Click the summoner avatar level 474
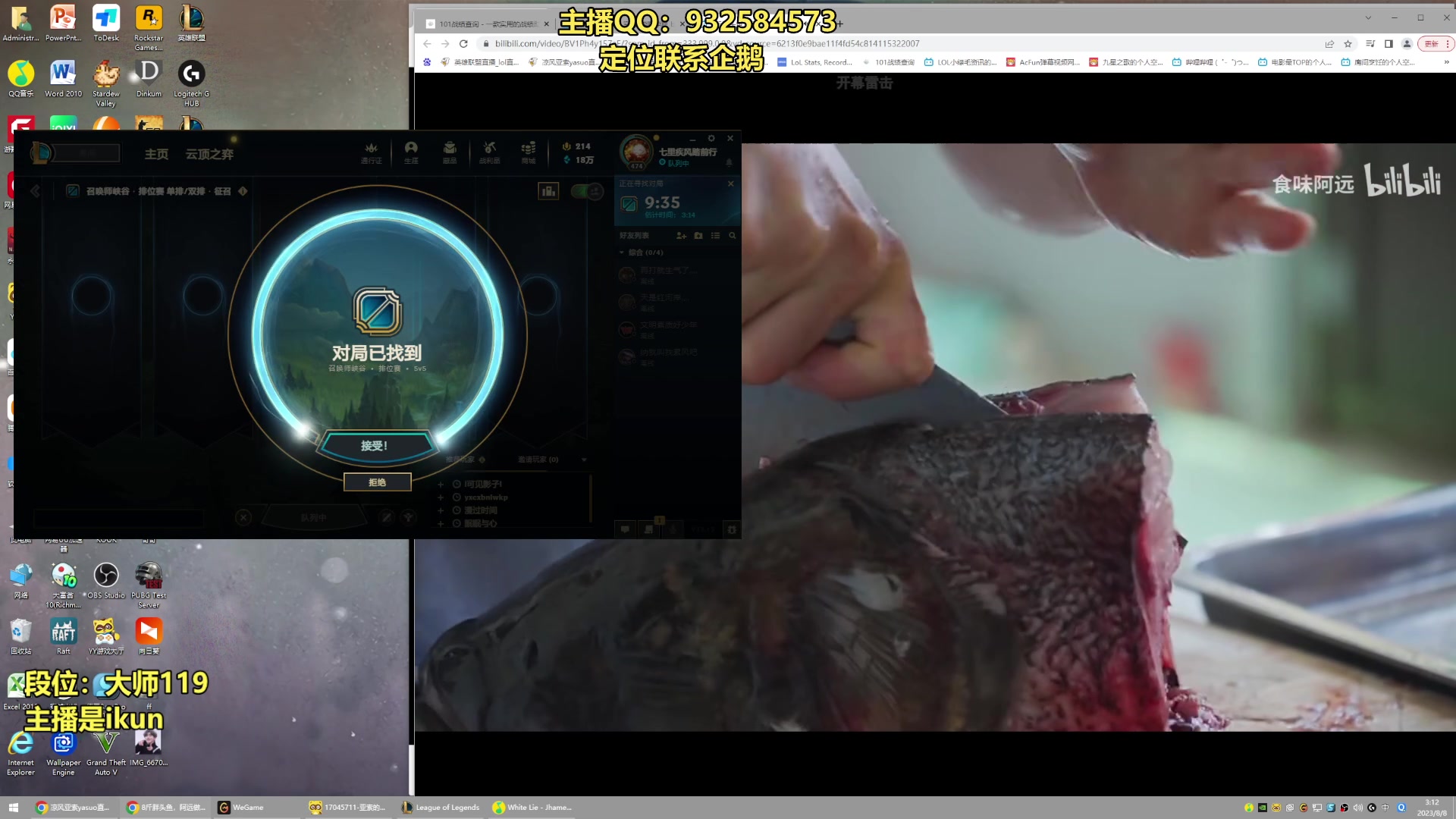This screenshot has width=1456, height=819. [x=636, y=152]
